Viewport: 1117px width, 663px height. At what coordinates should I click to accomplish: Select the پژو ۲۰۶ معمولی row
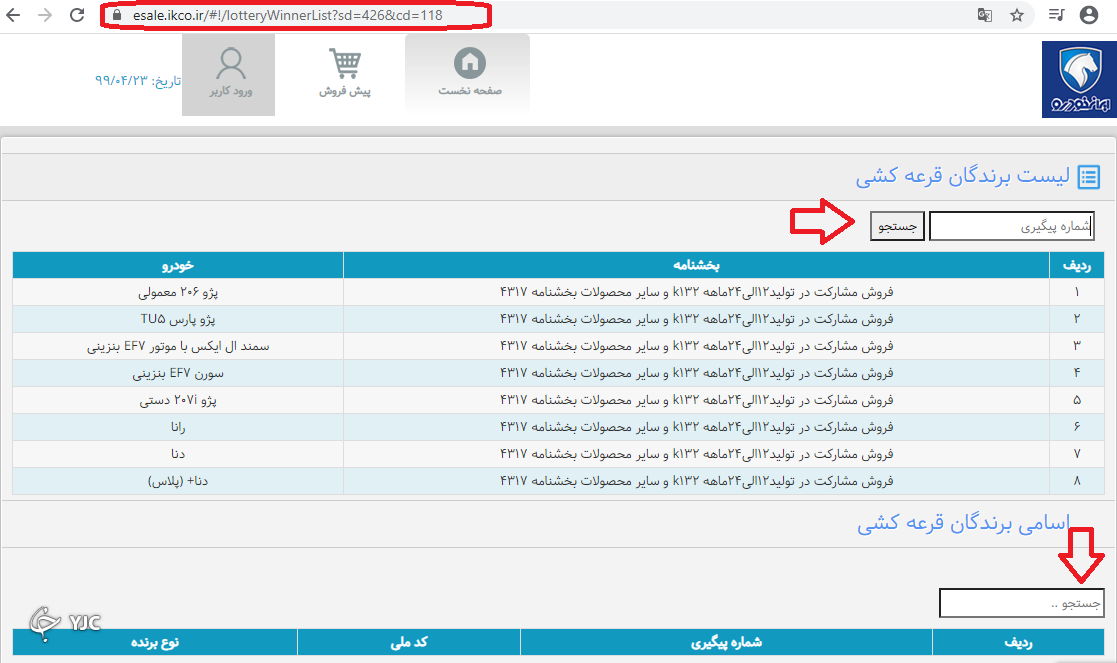[x=178, y=292]
